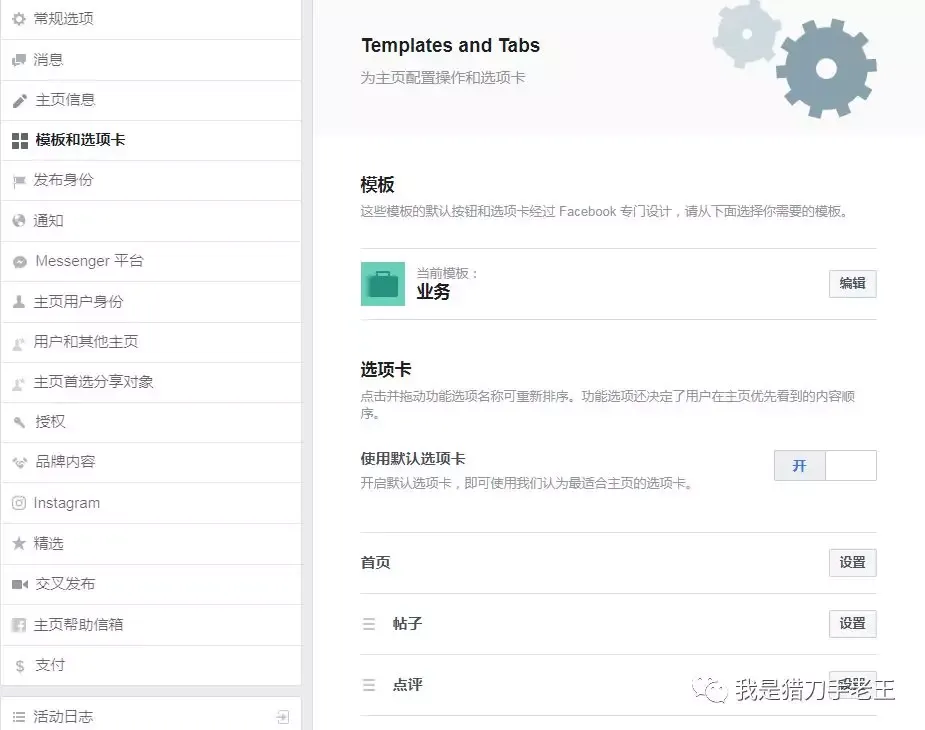Click 设置 button for 首页 tab
925x730 pixels.
coord(852,563)
